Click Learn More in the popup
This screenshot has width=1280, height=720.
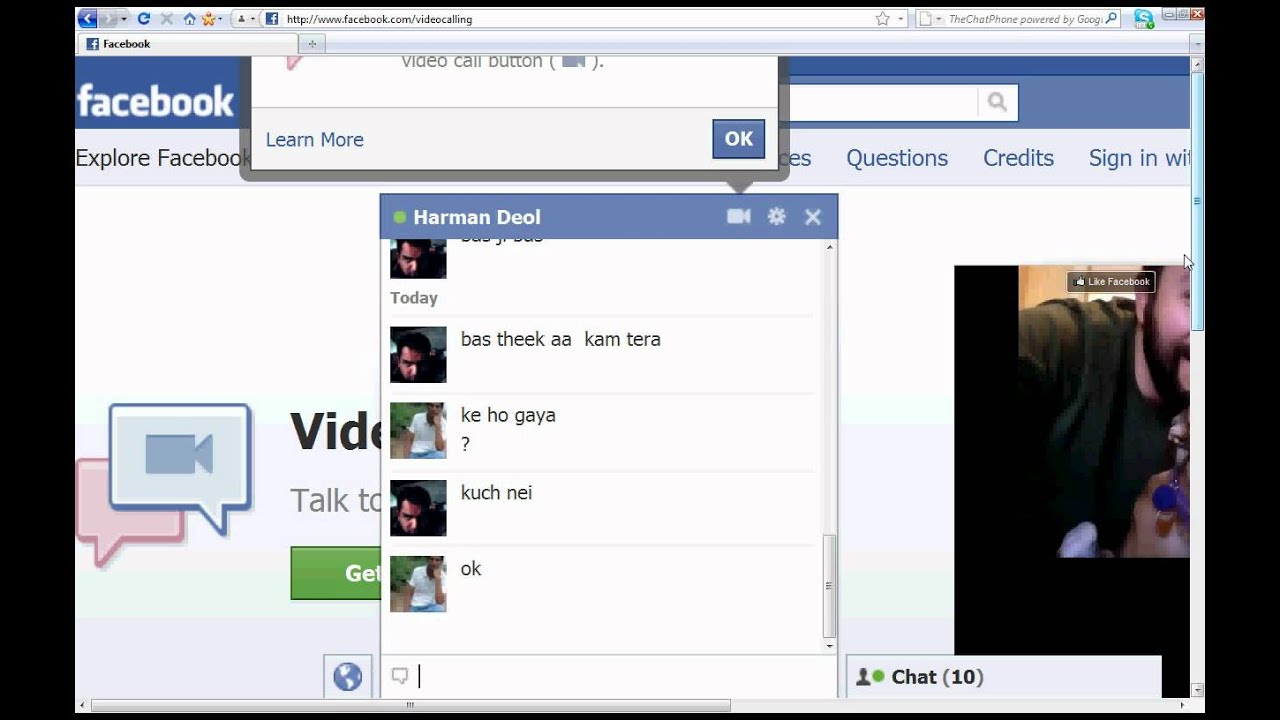[x=314, y=139]
